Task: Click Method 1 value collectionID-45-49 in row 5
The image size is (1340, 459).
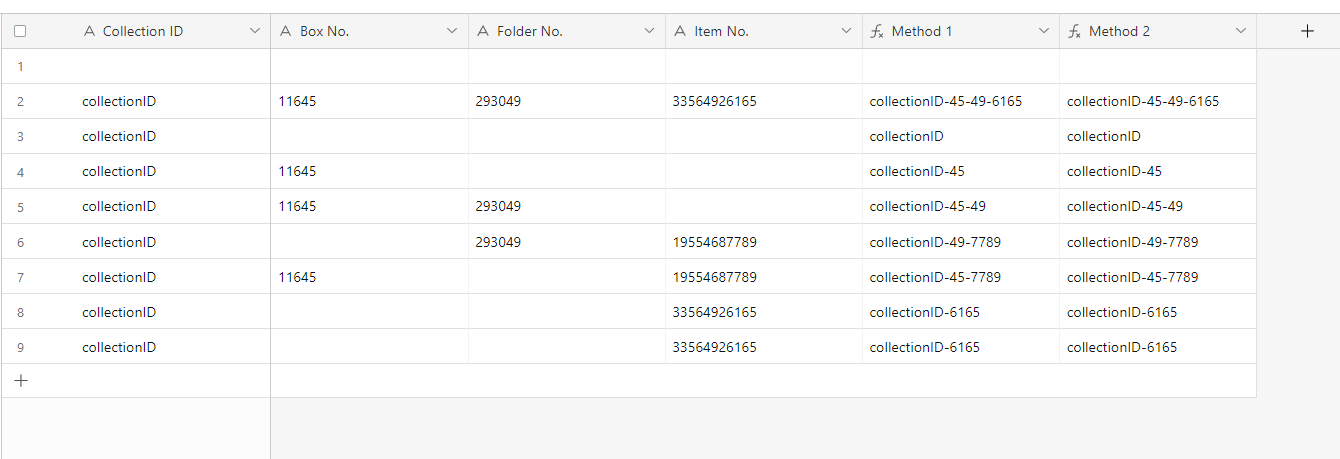Action: 928,206
